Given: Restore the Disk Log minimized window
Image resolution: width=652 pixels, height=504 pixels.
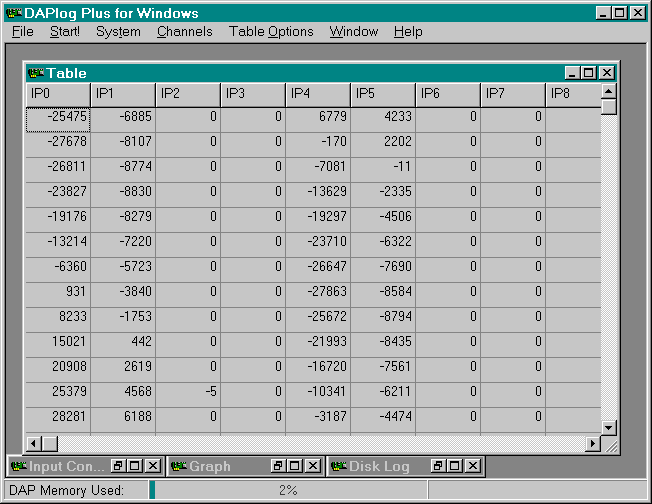Looking at the screenshot, I should (x=438, y=466).
